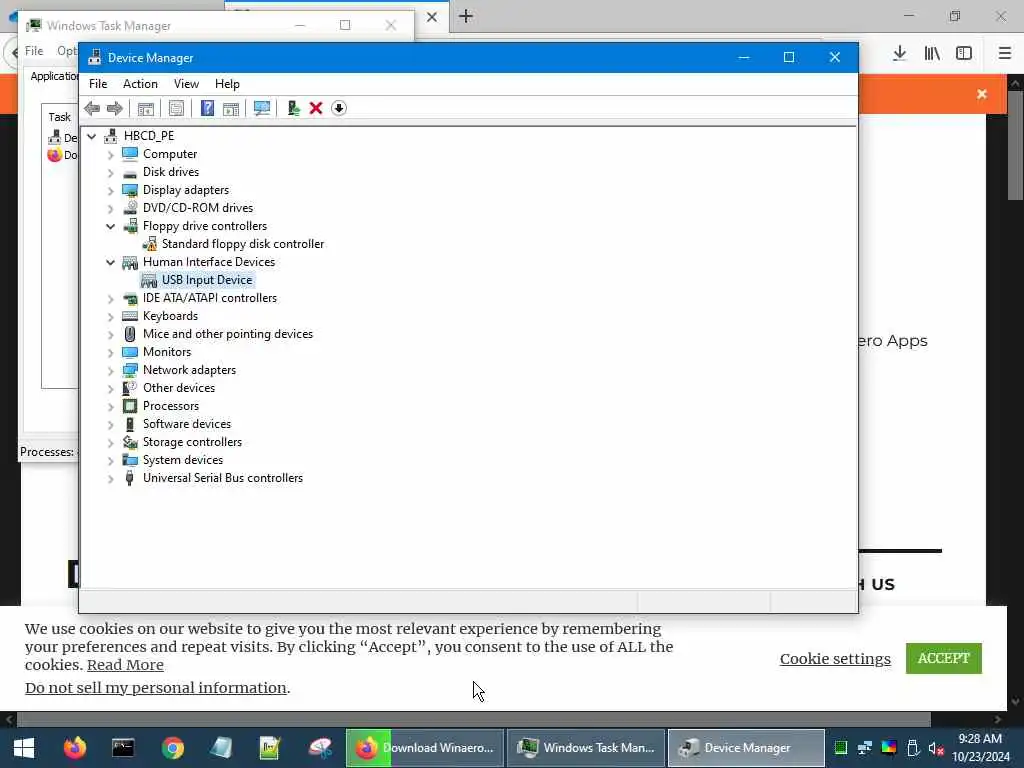Expand the Keyboards category

(x=110, y=317)
